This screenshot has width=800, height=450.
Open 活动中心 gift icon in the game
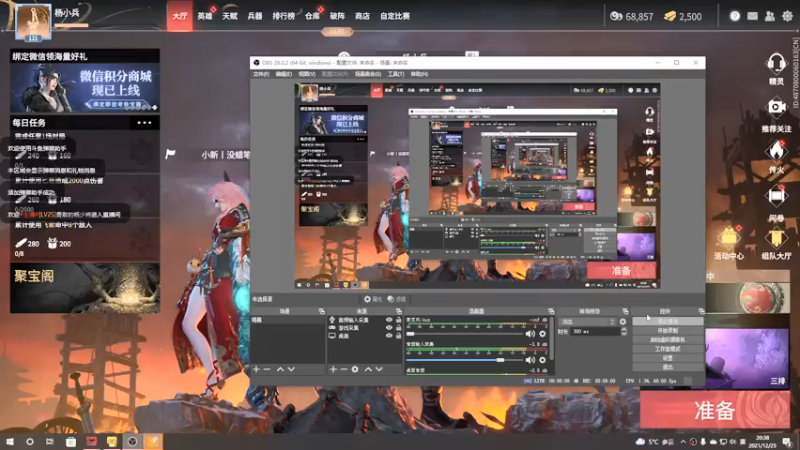[729, 238]
